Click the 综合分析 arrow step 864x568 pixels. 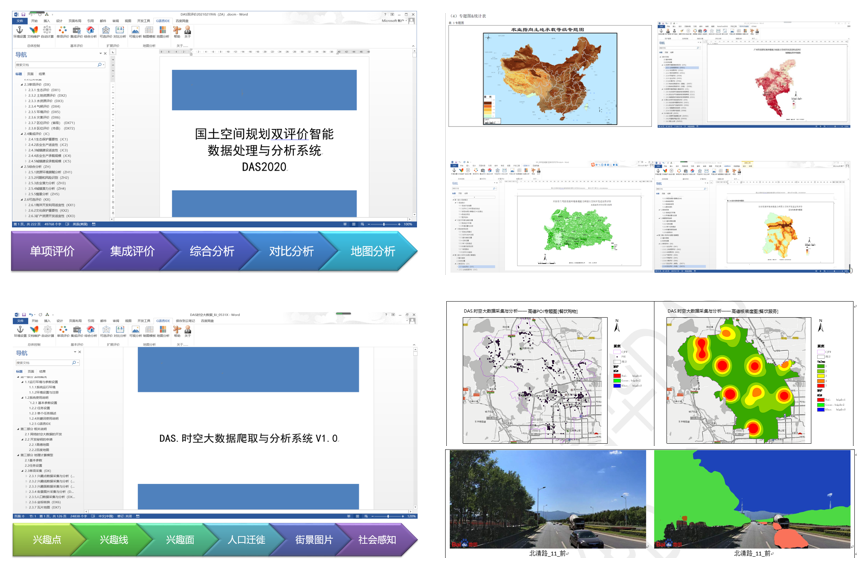pyautogui.click(x=212, y=252)
